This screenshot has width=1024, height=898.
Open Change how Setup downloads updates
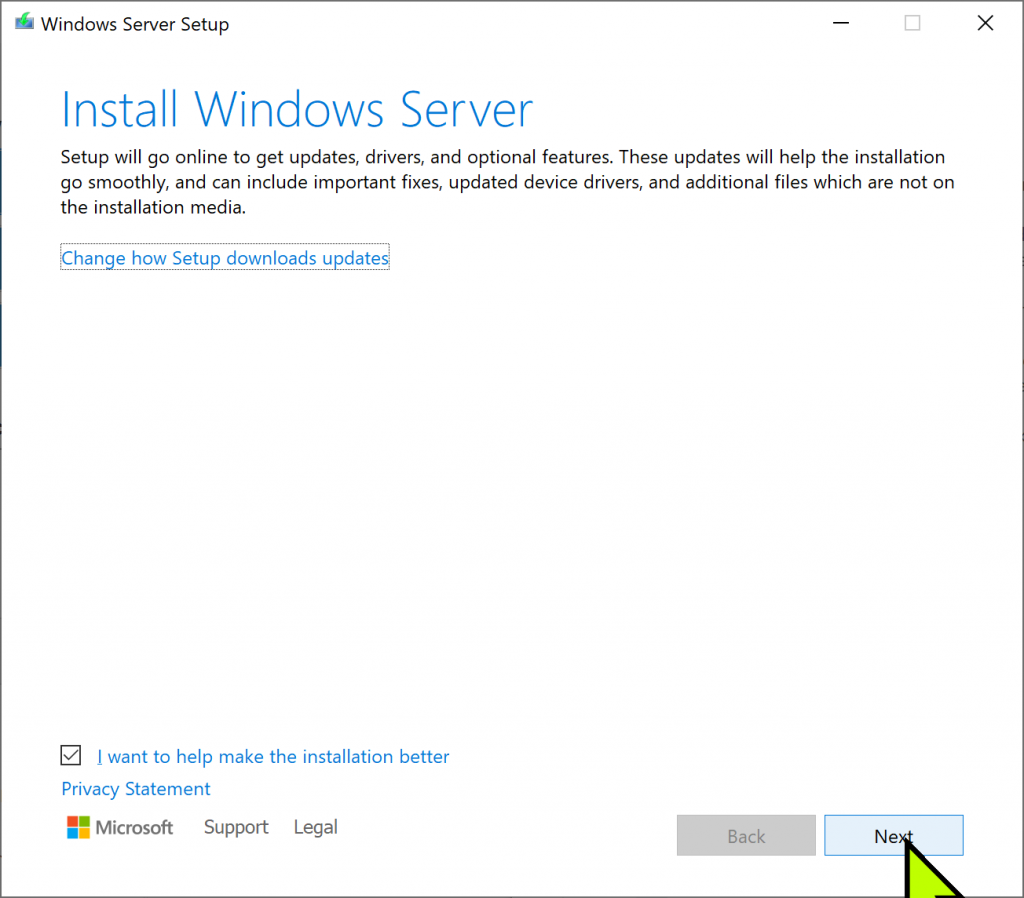click(225, 258)
